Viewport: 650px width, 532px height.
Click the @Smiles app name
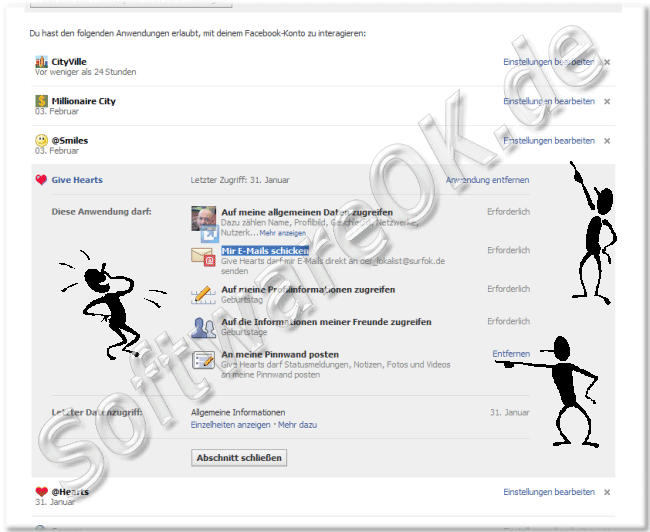click(x=70, y=141)
